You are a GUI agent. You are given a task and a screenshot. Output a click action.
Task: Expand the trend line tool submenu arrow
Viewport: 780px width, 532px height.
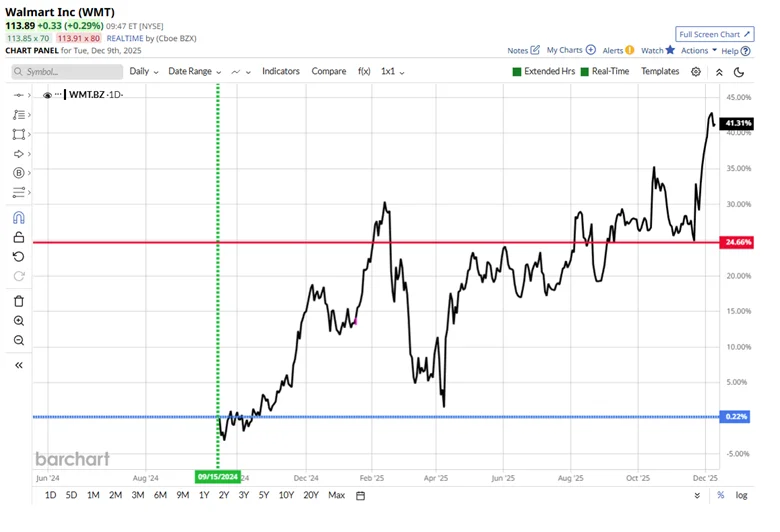pyautogui.click(x=29, y=95)
